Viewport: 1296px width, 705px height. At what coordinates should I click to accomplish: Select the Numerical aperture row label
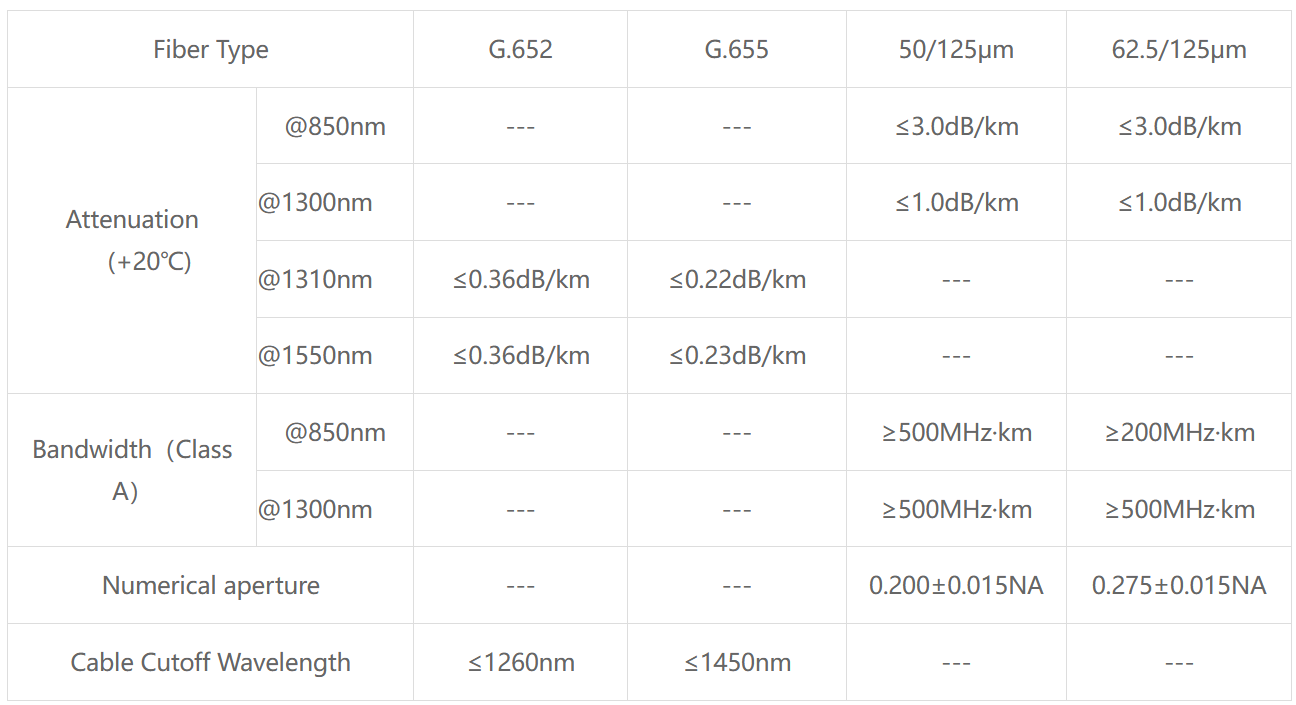pyautogui.click(x=210, y=585)
